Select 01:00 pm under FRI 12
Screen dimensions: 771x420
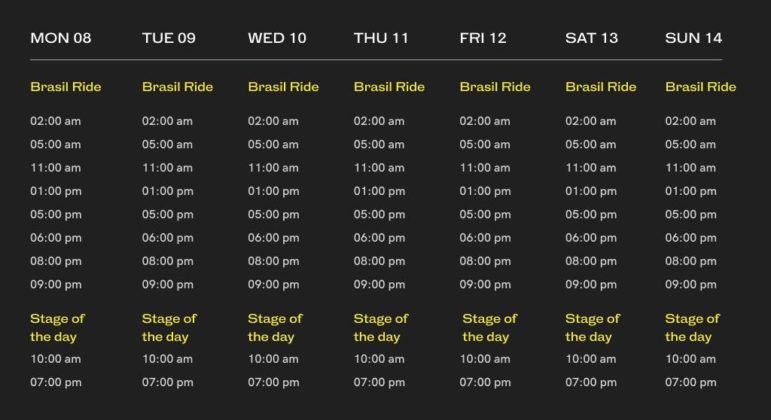(485, 191)
